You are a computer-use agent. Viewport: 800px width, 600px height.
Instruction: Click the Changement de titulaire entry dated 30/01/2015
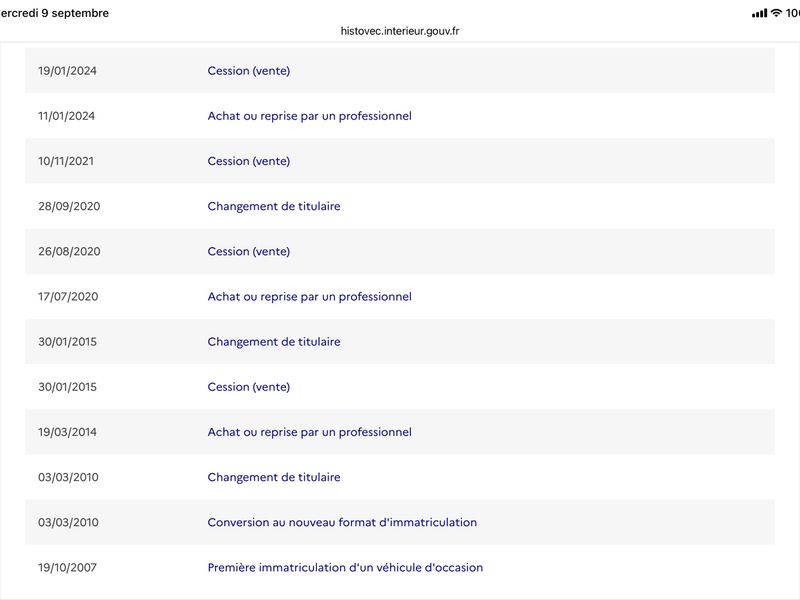tap(273, 341)
